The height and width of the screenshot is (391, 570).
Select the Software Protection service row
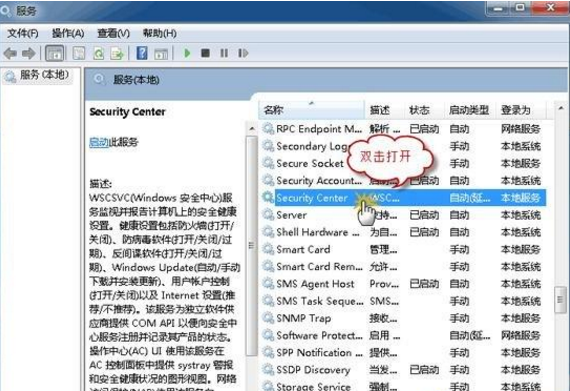pos(404,335)
